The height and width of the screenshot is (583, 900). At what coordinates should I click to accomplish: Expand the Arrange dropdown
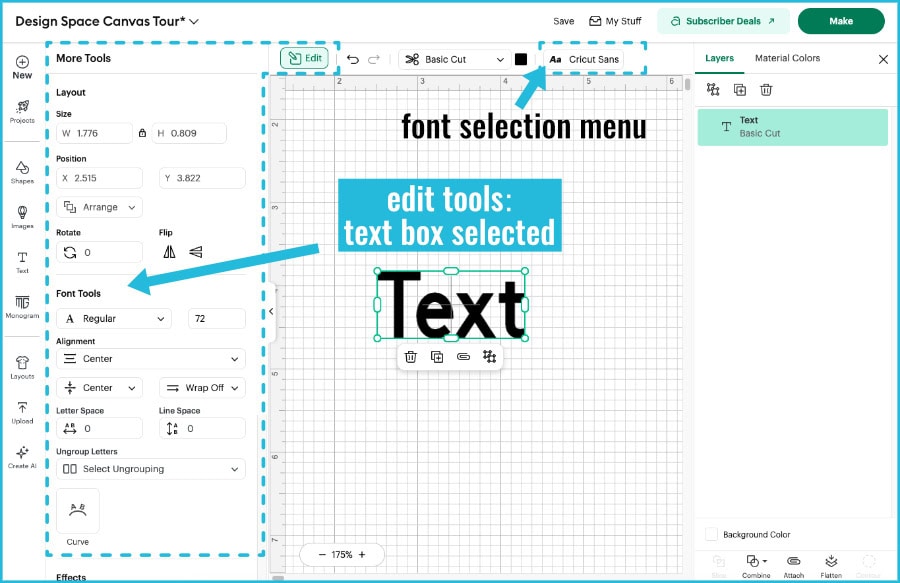(99, 207)
